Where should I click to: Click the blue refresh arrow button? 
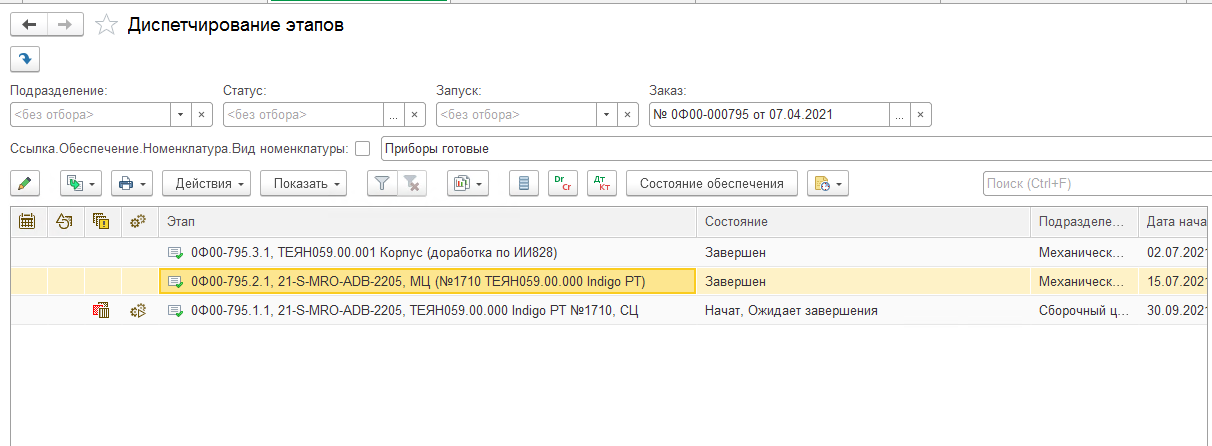pyautogui.click(x=25, y=59)
